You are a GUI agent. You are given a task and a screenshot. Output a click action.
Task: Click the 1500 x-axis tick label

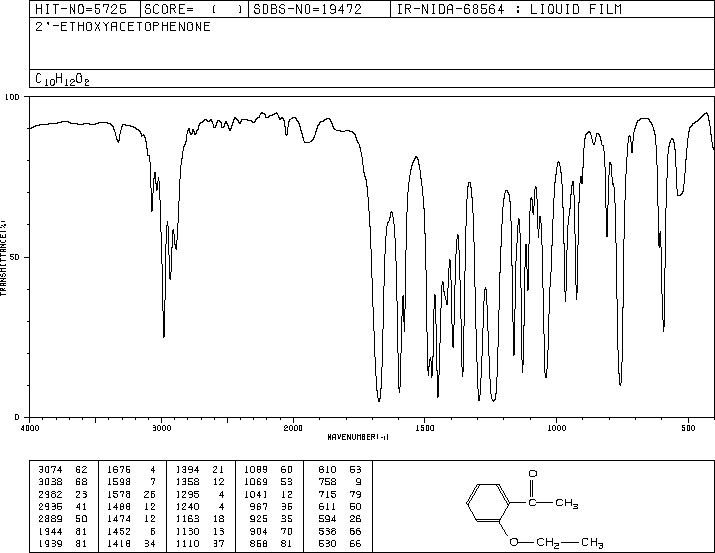[425, 428]
